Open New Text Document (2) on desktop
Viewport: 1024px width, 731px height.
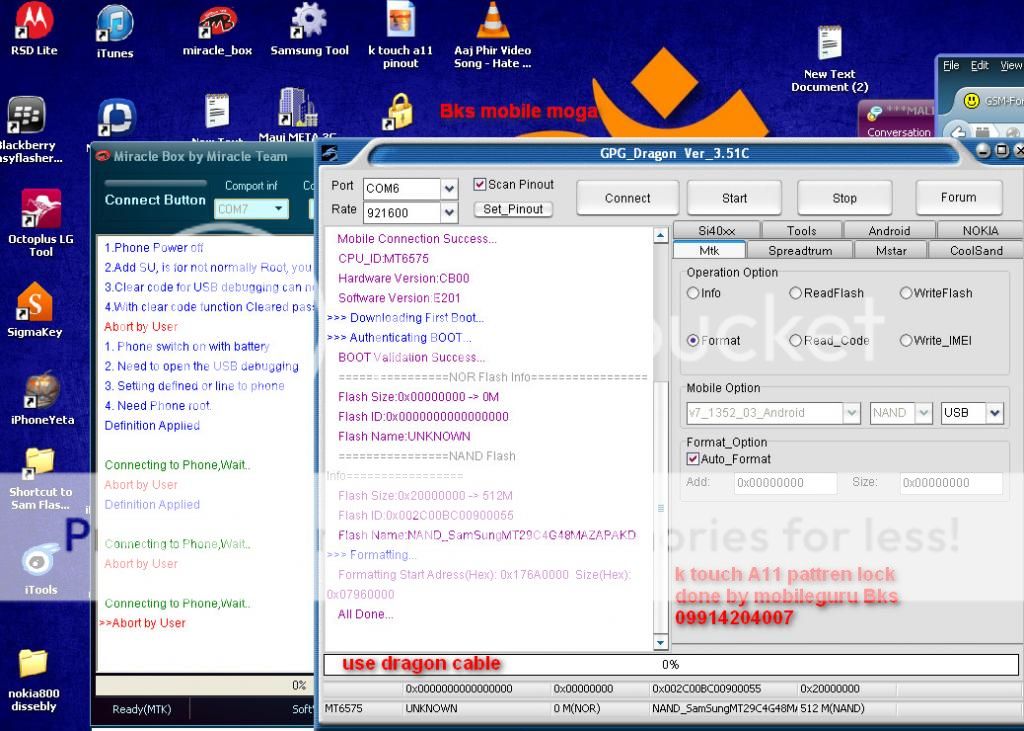(829, 59)
